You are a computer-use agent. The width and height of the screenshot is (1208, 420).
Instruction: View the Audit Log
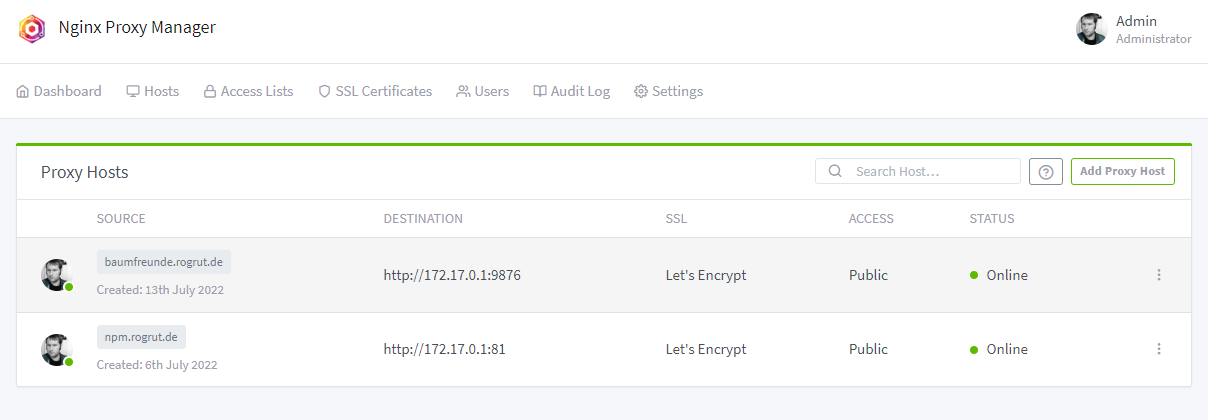(571, 91)
